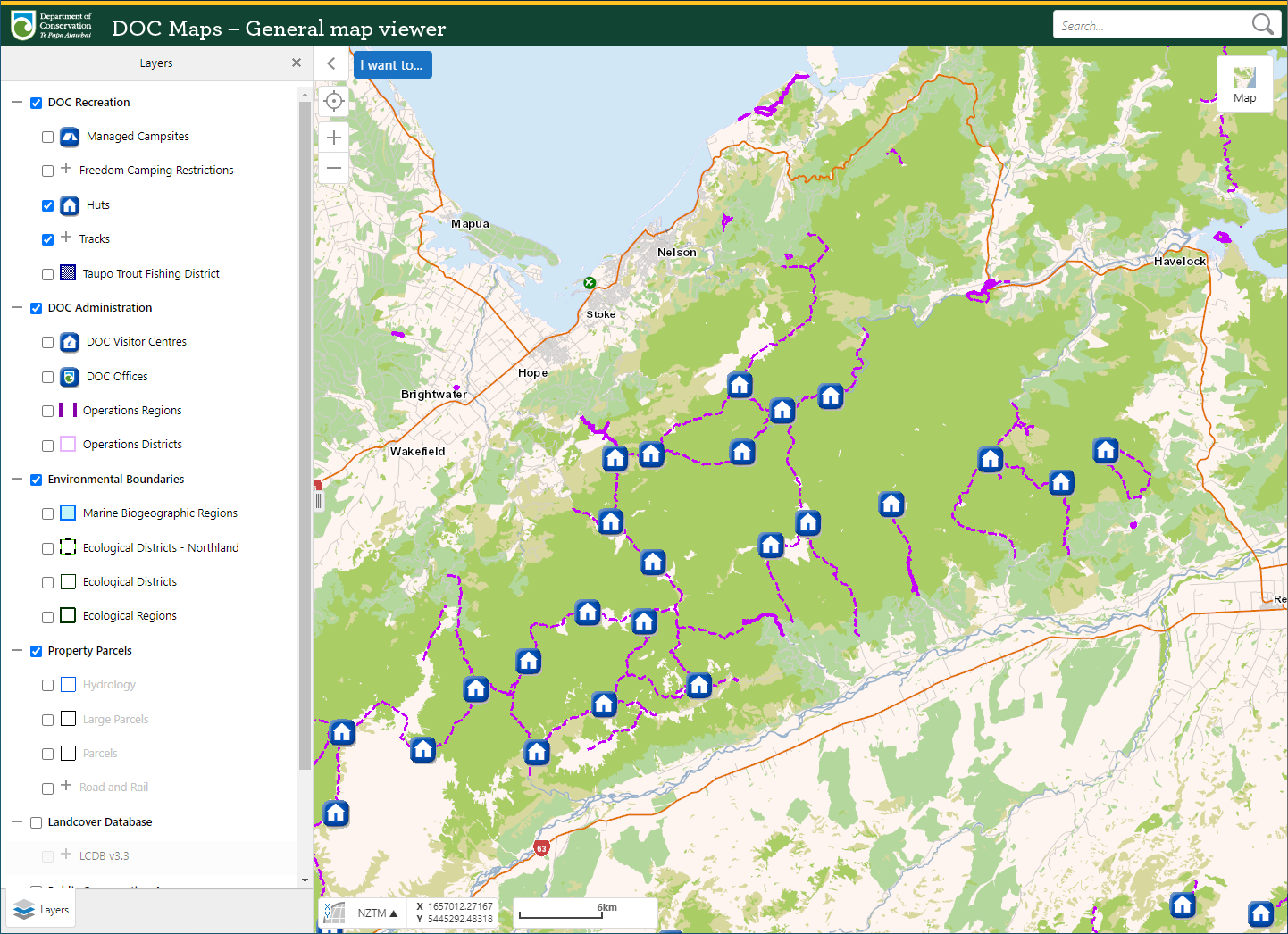Click the DOC Offices shield icon
The height and width of the screenshot is (934, 1288).
click(70, 377)
